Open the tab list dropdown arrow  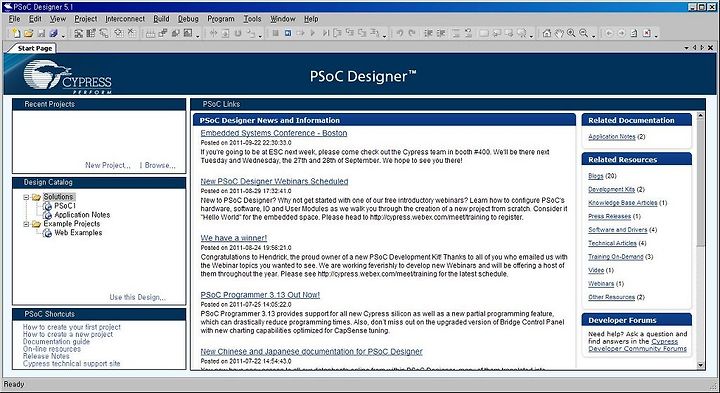tap(686, 48)
